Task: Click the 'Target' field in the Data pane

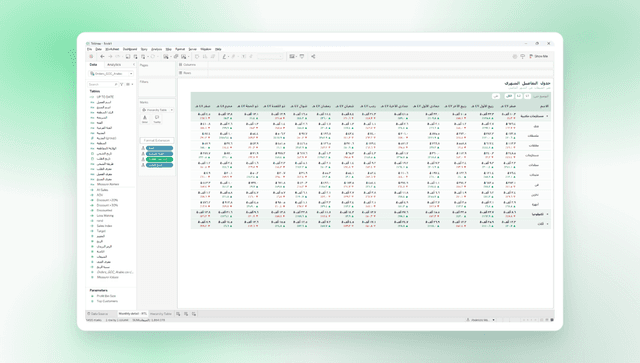Action: tap(101, 231)
